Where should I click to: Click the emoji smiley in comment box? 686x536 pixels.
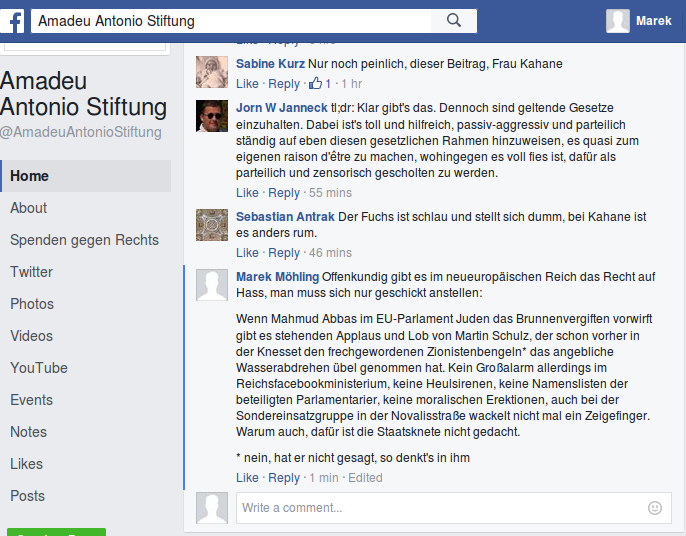654,508
